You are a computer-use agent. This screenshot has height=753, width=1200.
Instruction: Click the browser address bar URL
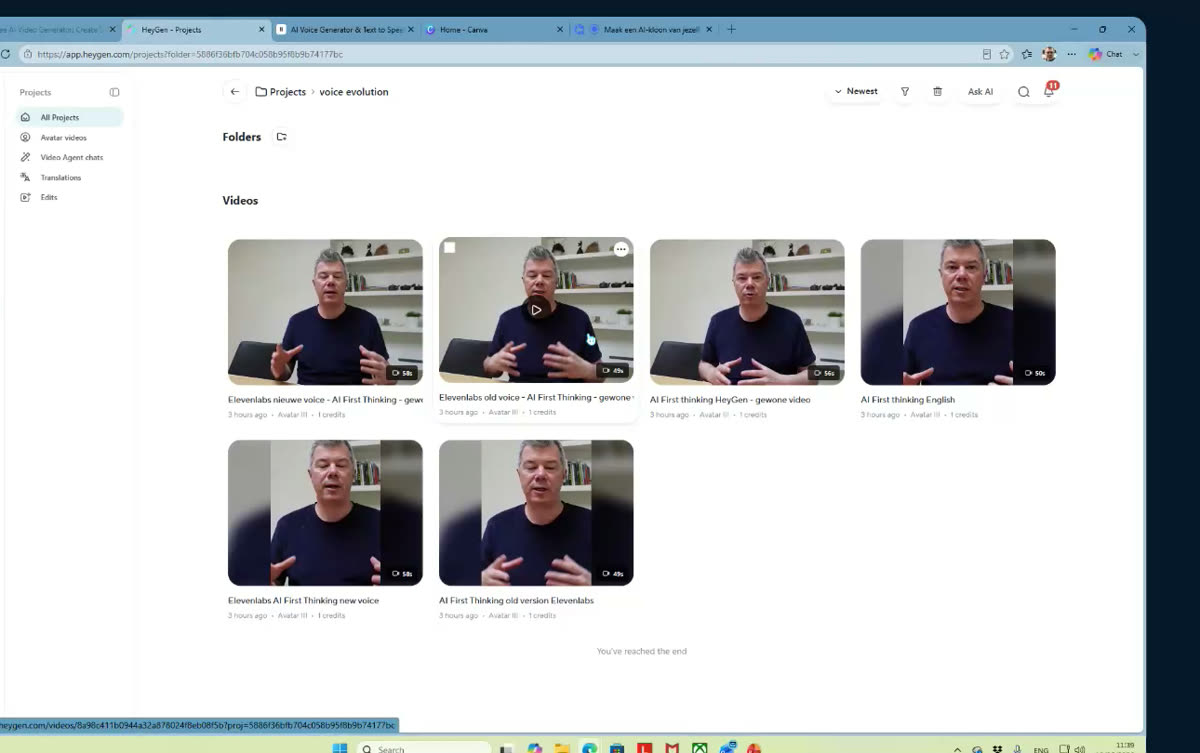point(190,54)
